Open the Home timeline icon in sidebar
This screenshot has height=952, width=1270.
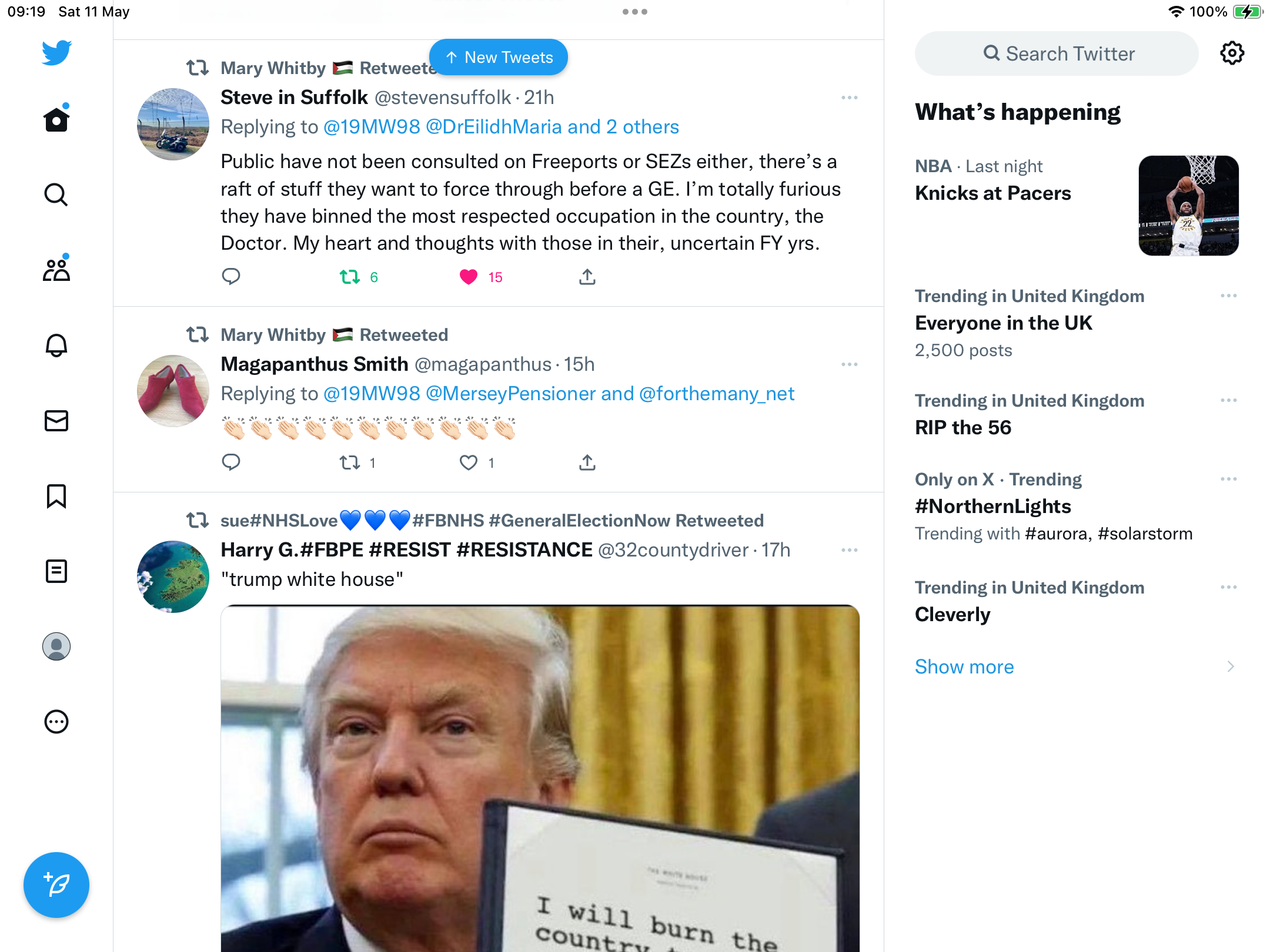coord(56,119)
